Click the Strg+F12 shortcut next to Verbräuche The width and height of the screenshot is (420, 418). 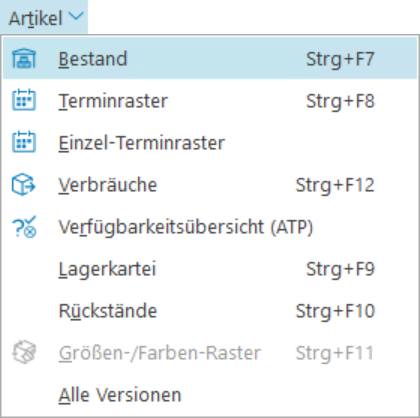(335, 185)
